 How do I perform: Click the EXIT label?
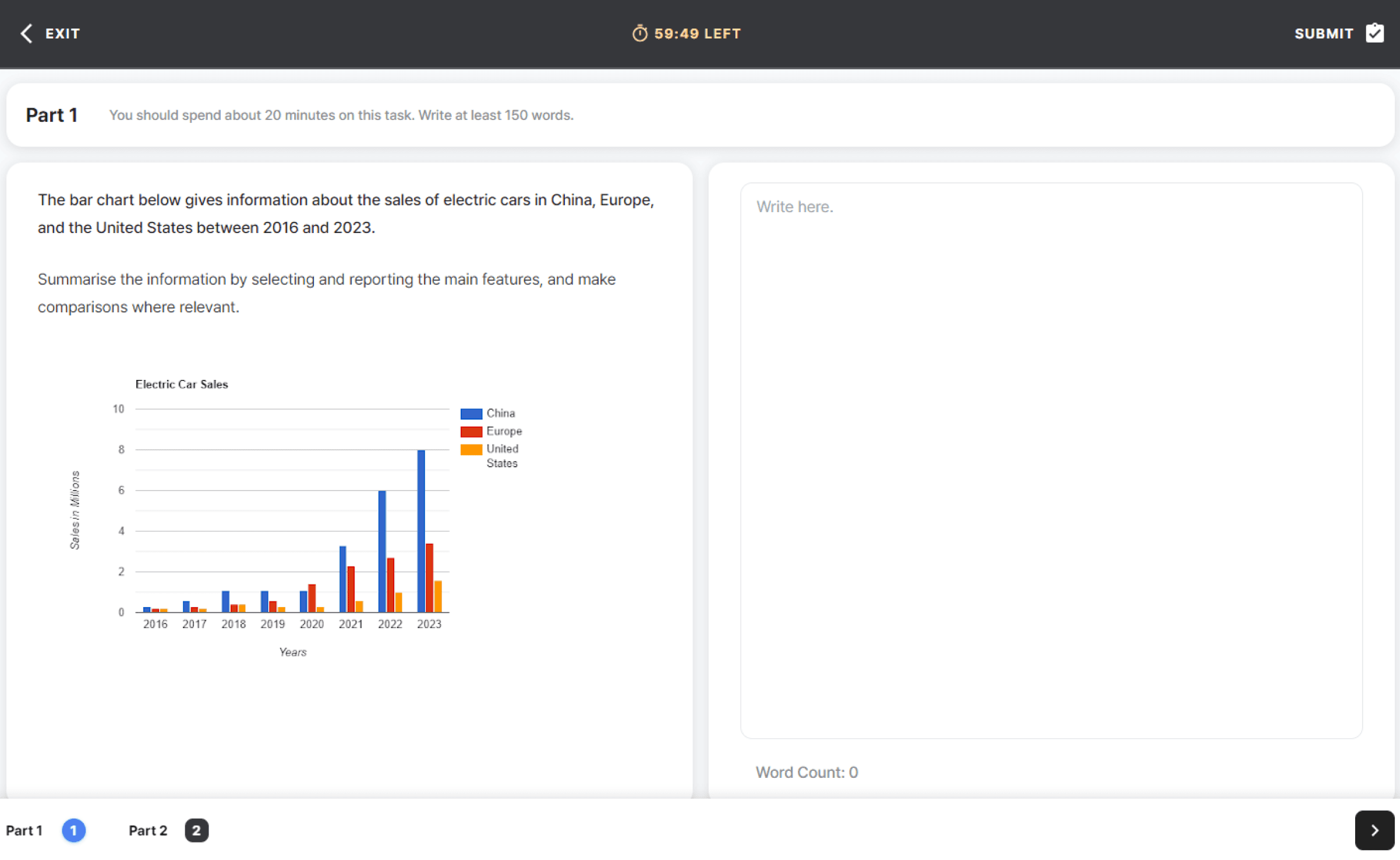tap(62, 34)
